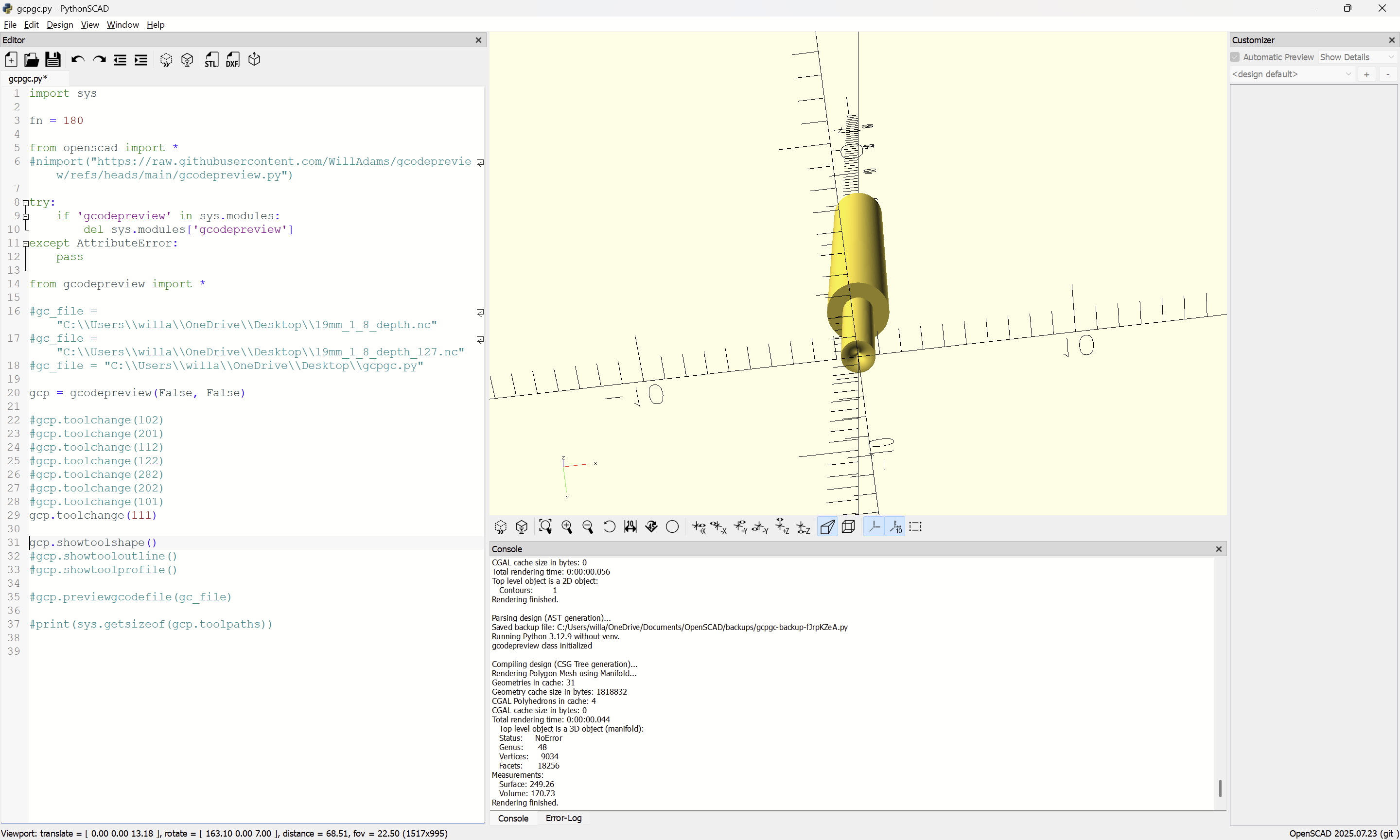Open the Design menu

[59, 24]
